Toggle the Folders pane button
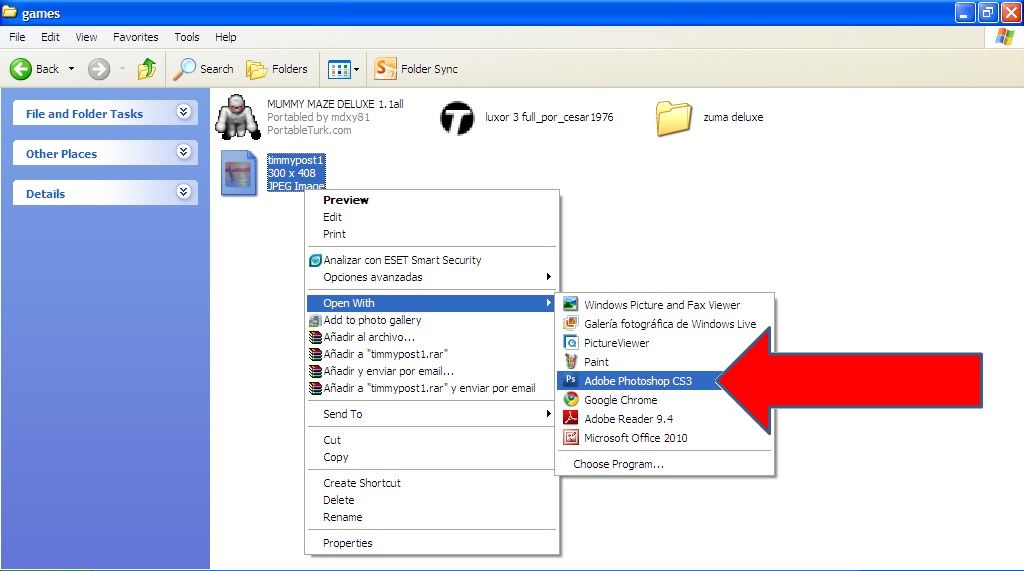Screen dimensions: 1024x571 (x=276, y=69)
